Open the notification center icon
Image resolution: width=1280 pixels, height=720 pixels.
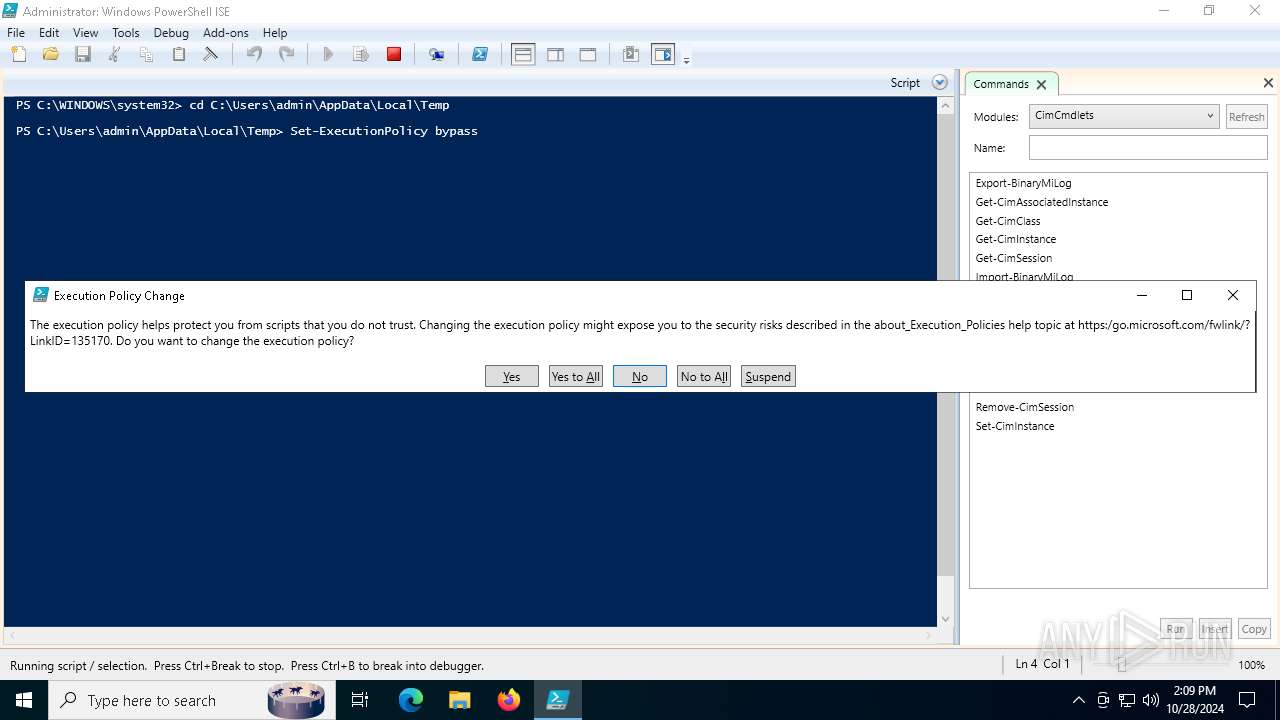[1247, 700]
